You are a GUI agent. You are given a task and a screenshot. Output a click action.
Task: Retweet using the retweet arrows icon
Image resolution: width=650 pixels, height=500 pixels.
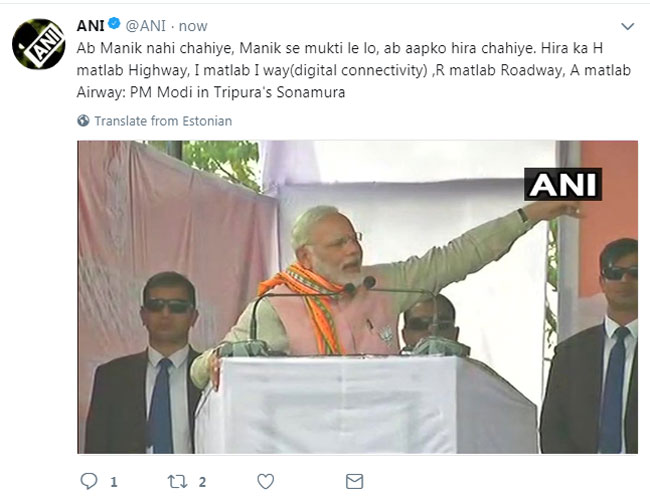coord(175,481)
